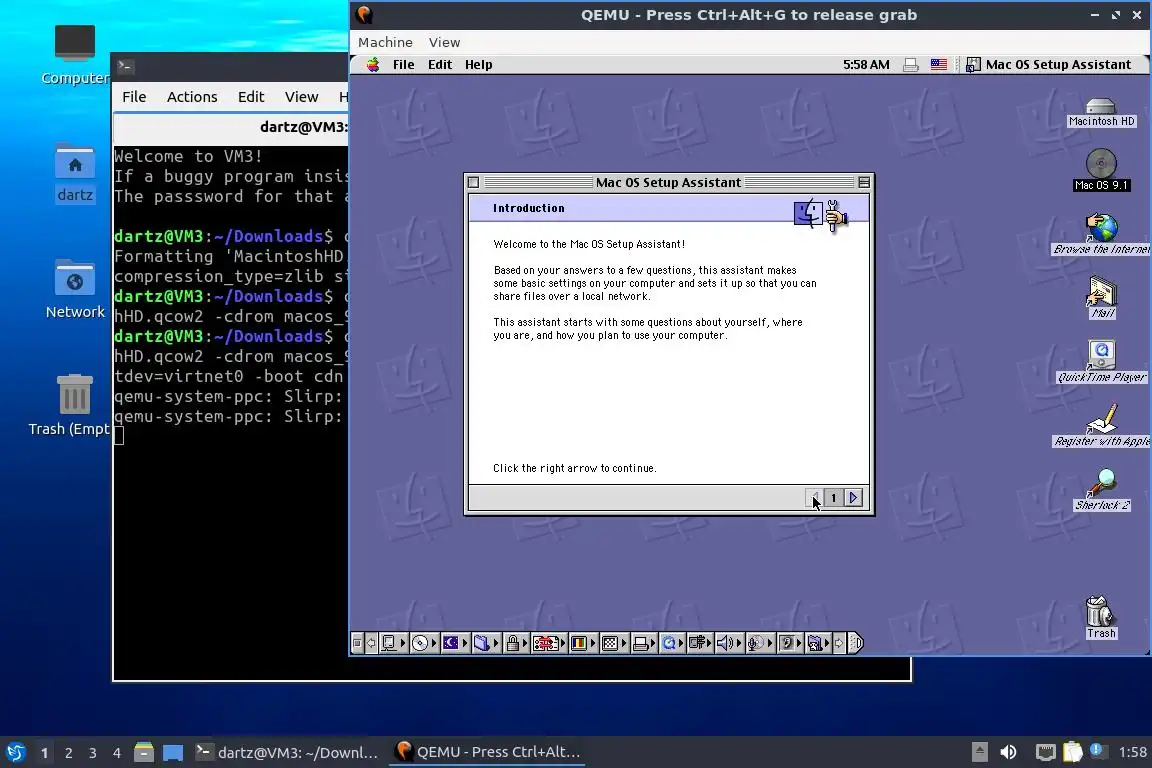Screen dimensions: 1152x768
Task: Open the Printer Selector module in the Control Strip
Action: click(644, 643)
